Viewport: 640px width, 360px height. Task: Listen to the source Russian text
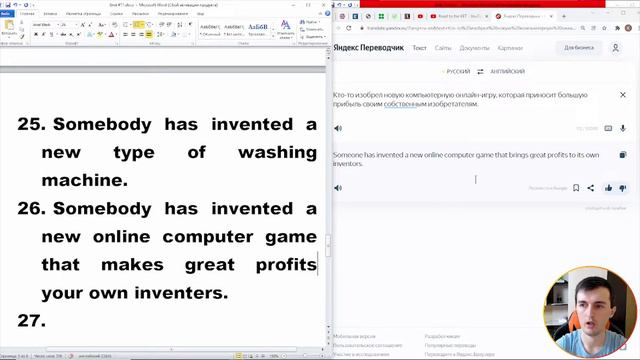coord(338,128)
